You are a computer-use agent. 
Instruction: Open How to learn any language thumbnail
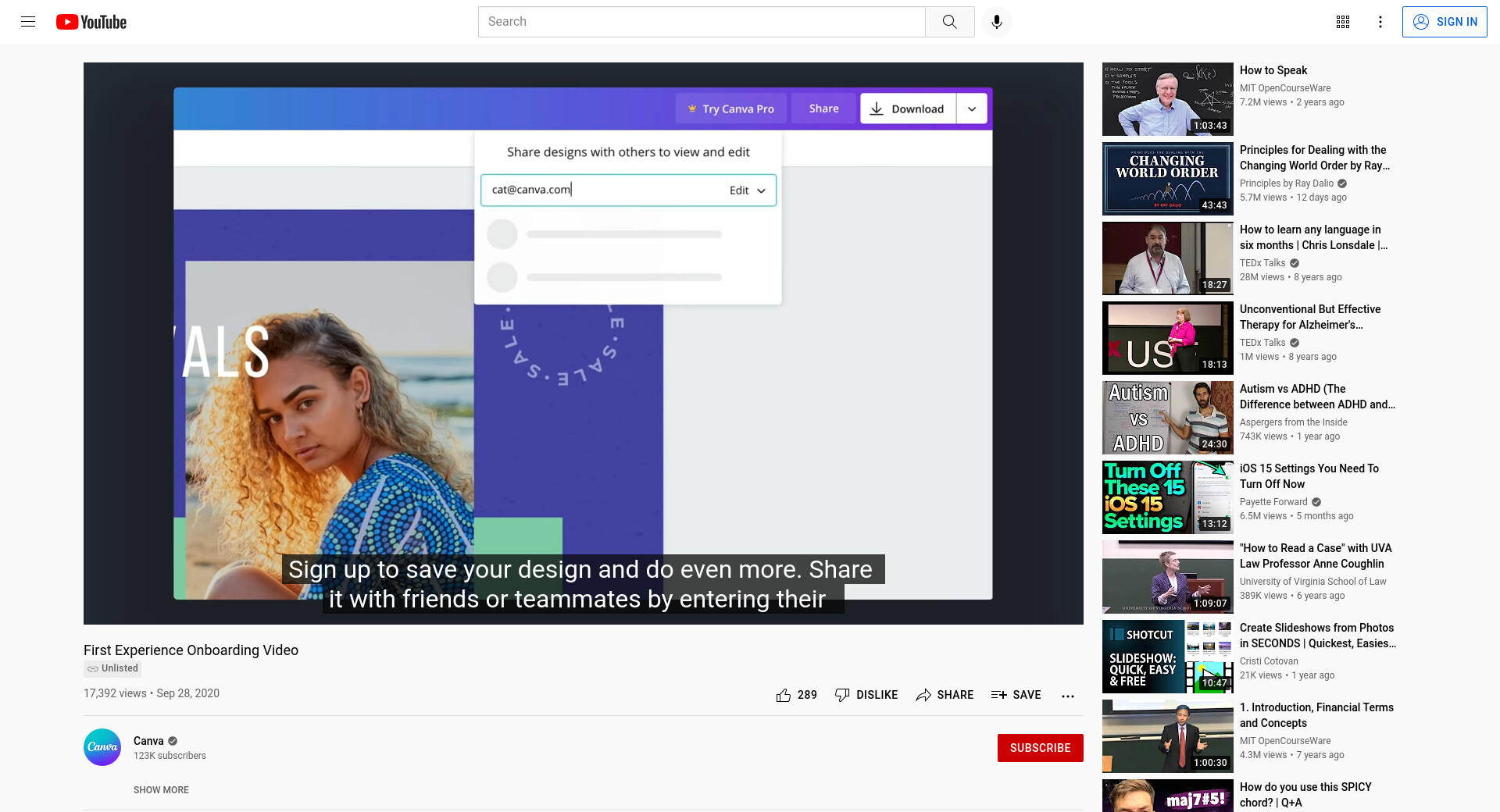(x=1168, y=258)
